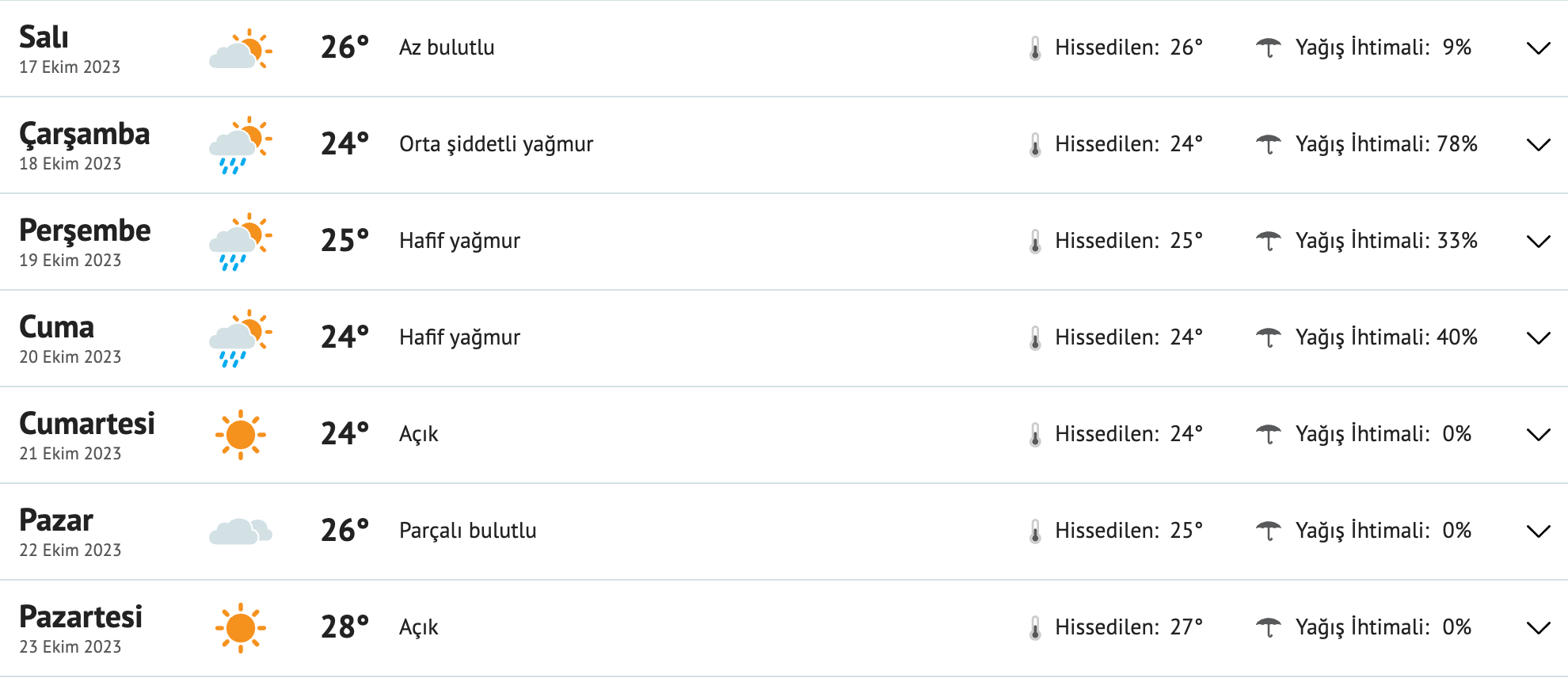Expand the Çarşamba forecast chevron
This screenshot has height=678, width=1568.
(1538, 145)
